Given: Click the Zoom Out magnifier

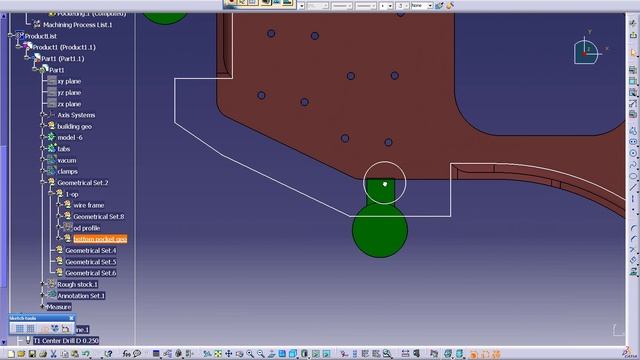Looking at the screenshot, I should 260,354.
